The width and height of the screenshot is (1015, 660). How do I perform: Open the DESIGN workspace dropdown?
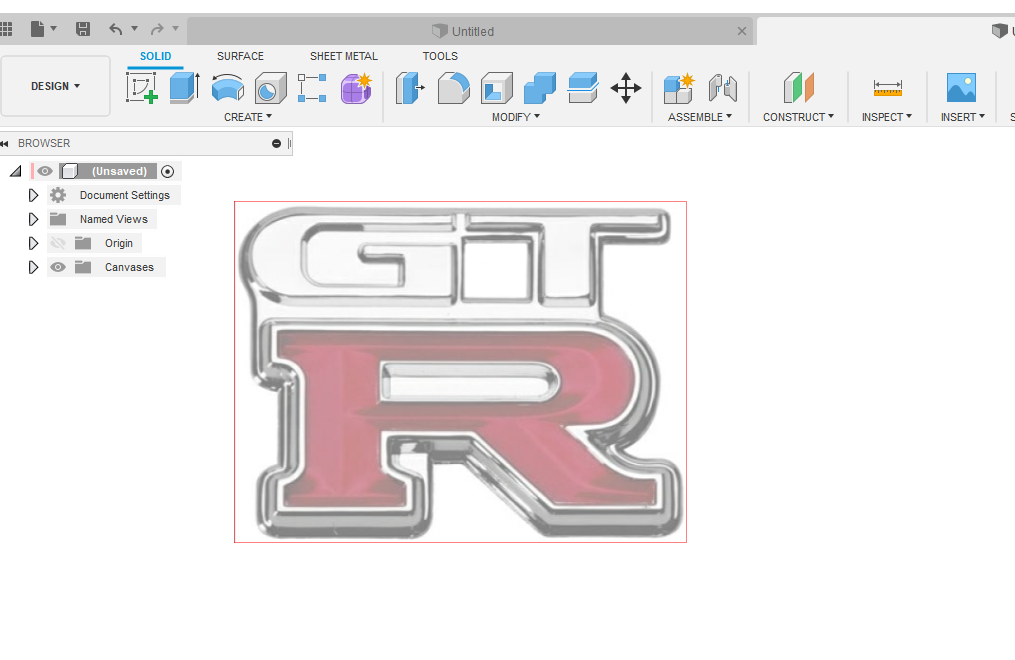(x=56, y=86)
